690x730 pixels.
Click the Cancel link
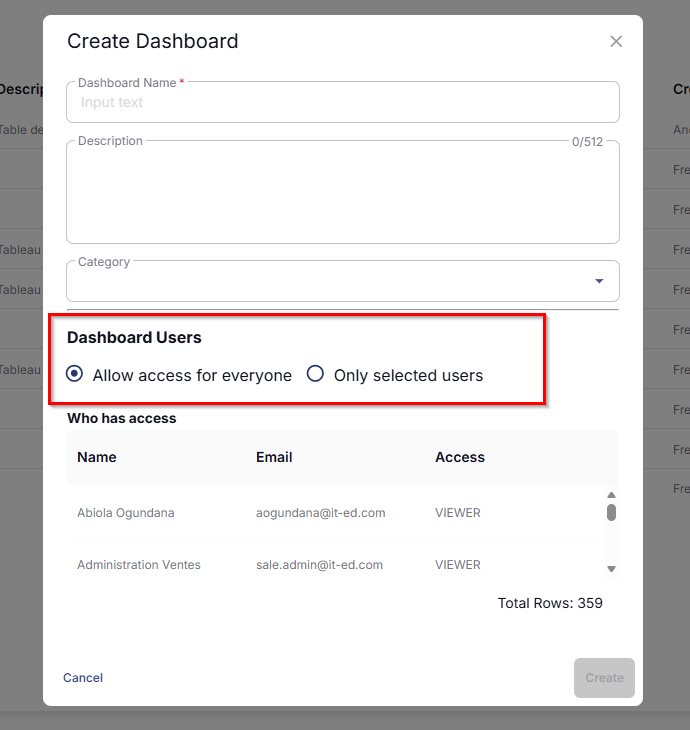[83, 678]
